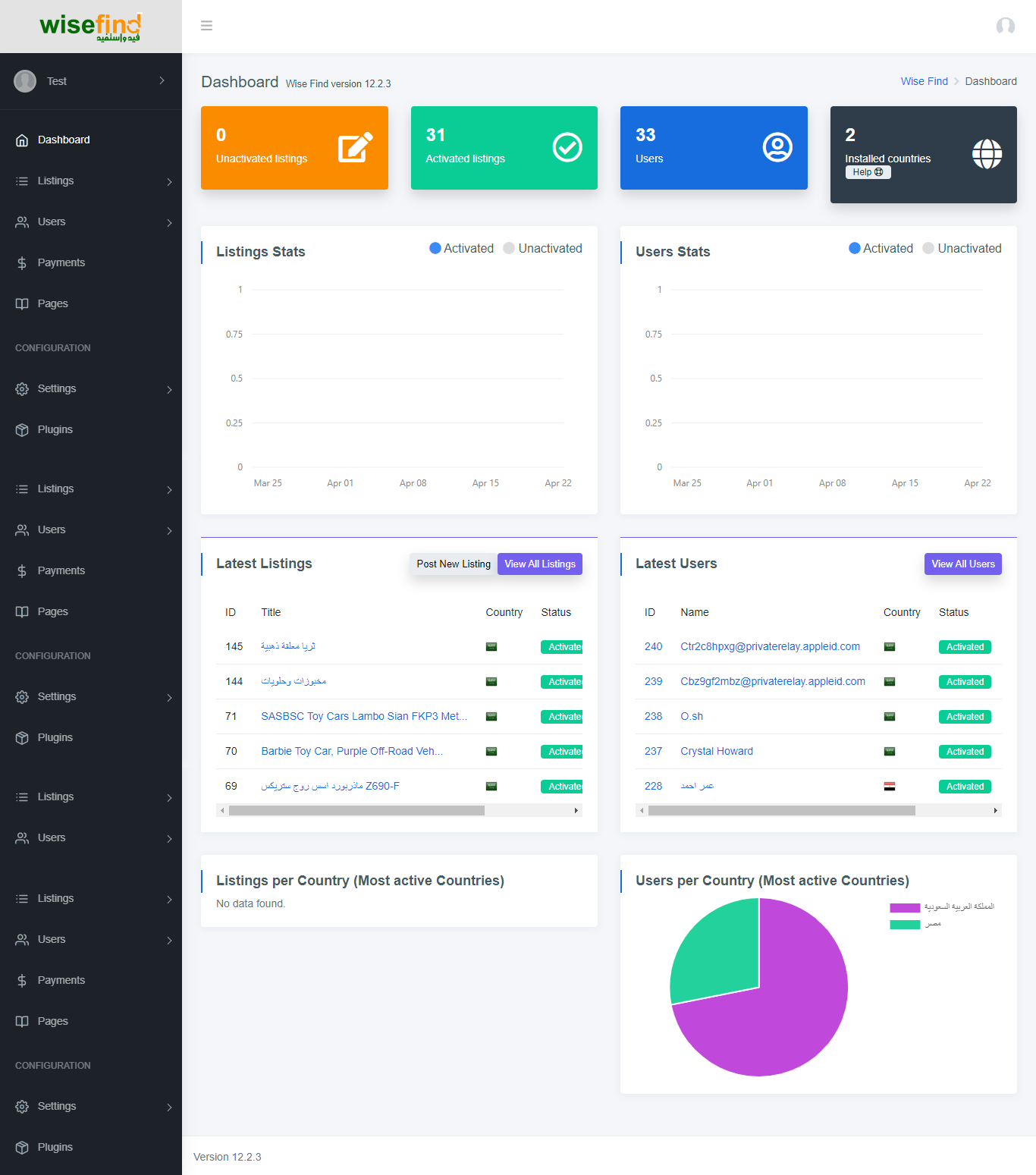Click the right arrow of Latest Listings scrollbar
This screenshot has height=1175, width=1036.
(x=576, y=811)
